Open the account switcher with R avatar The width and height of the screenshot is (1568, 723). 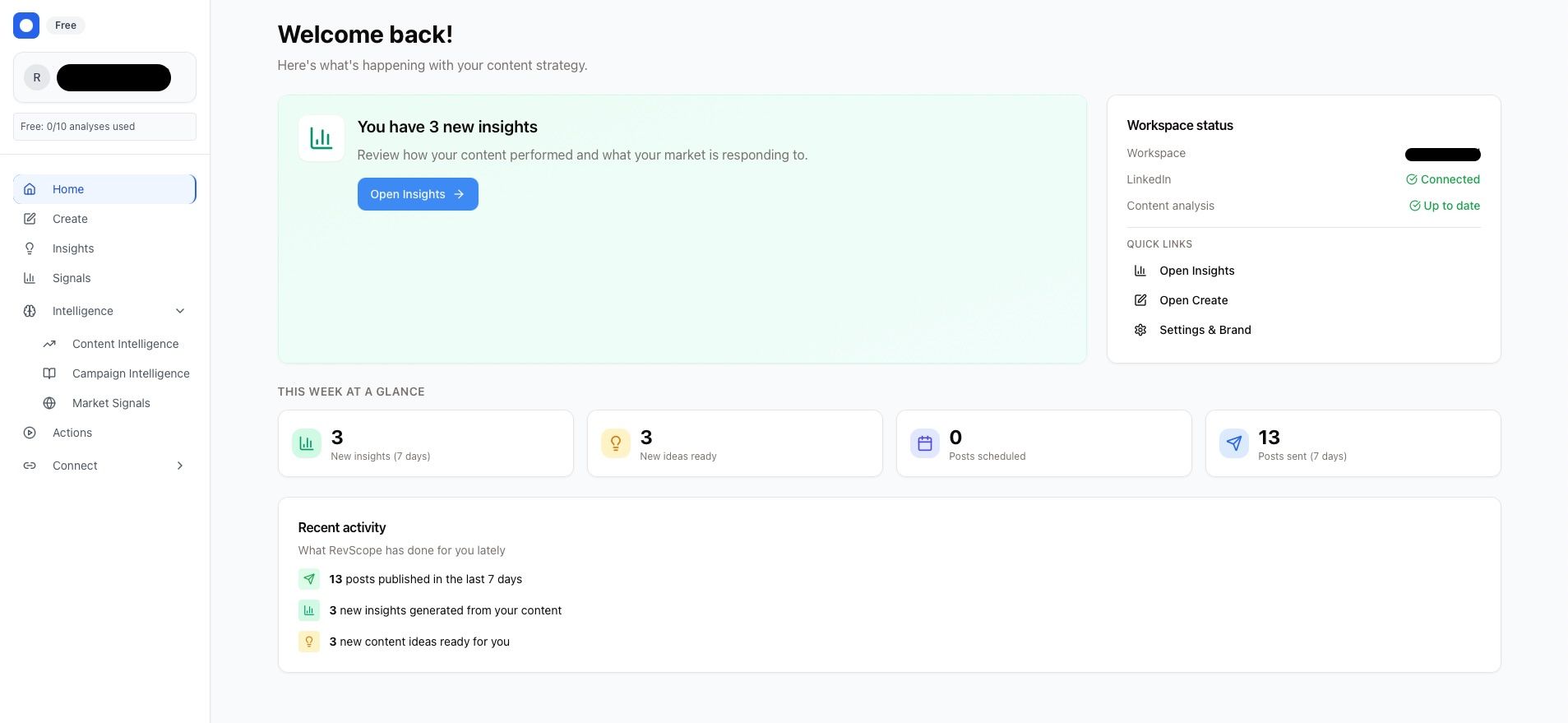[104, 77]
